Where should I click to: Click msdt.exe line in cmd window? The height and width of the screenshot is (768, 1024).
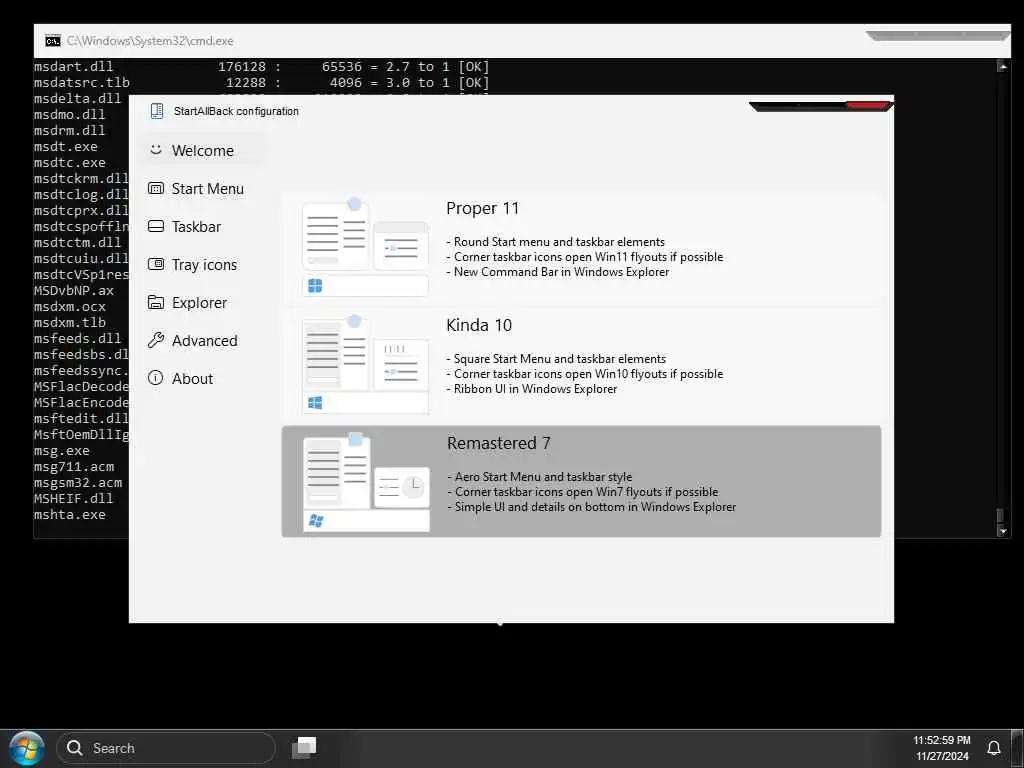(66, 146)
